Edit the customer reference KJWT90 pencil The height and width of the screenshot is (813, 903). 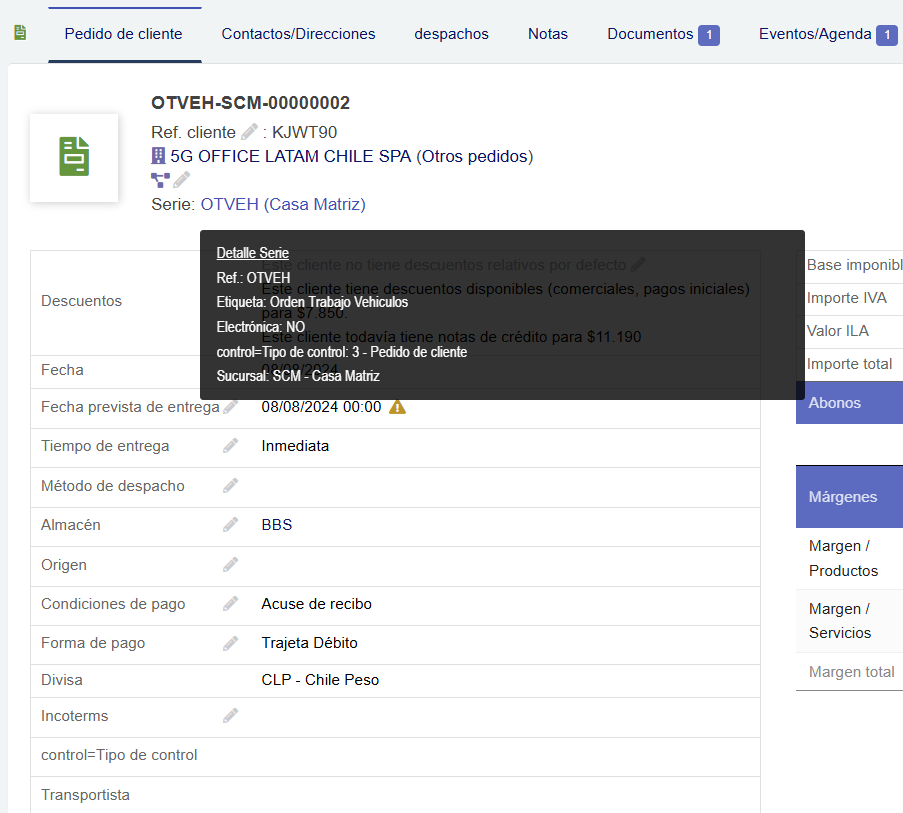(x=250, y=132)
